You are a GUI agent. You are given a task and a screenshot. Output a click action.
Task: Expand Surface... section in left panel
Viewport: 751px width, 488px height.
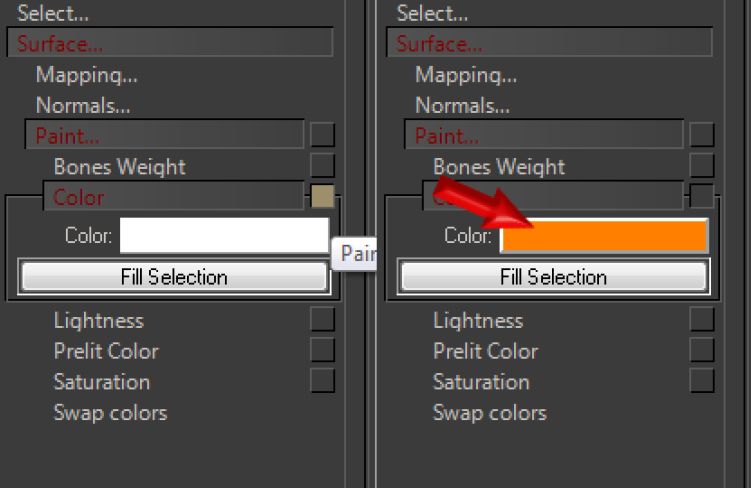tap(60, 44)
